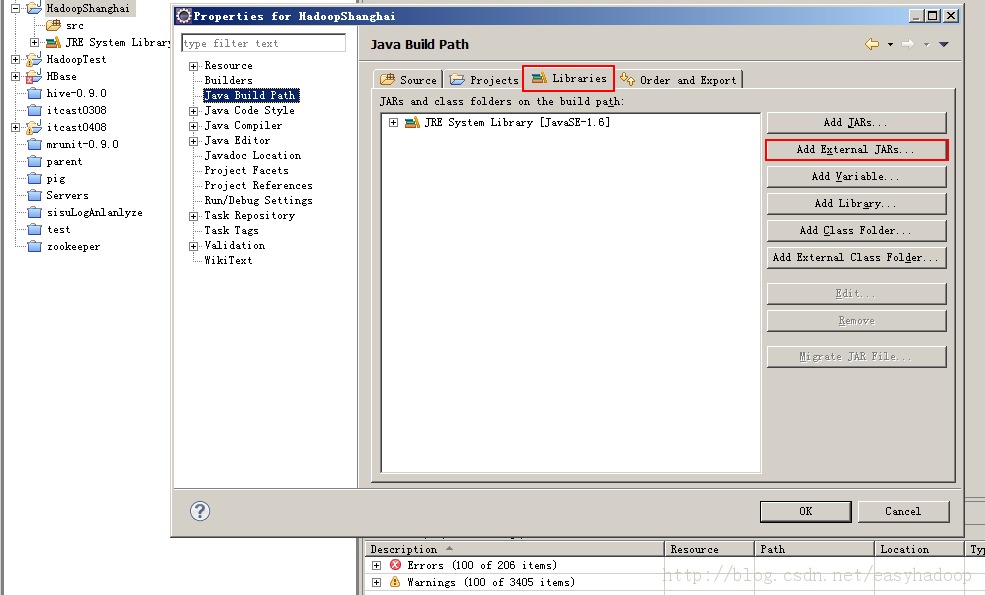Open the back arrow history dropdown

tap(890, 45)
